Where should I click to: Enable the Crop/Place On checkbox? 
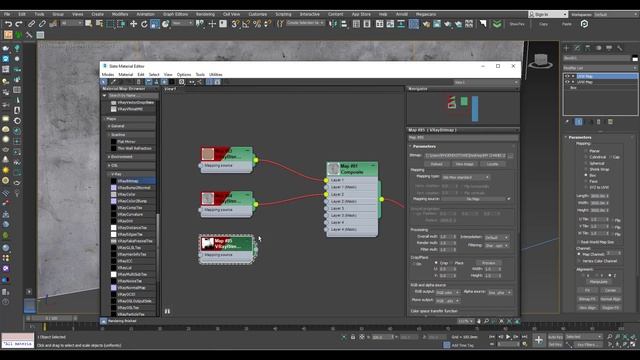pos(413,264)
